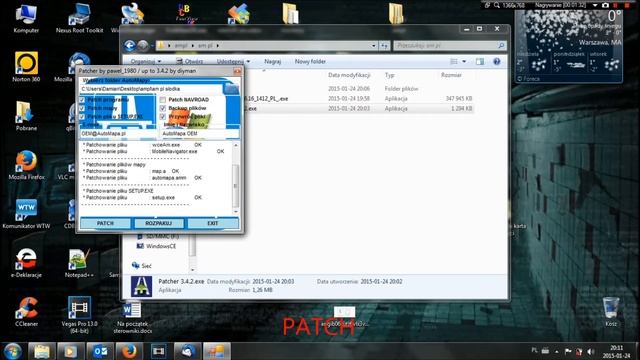Toggle the Patch programu checkbox
The width and height of the screenshot is (640, 360).
pos(82,100)
